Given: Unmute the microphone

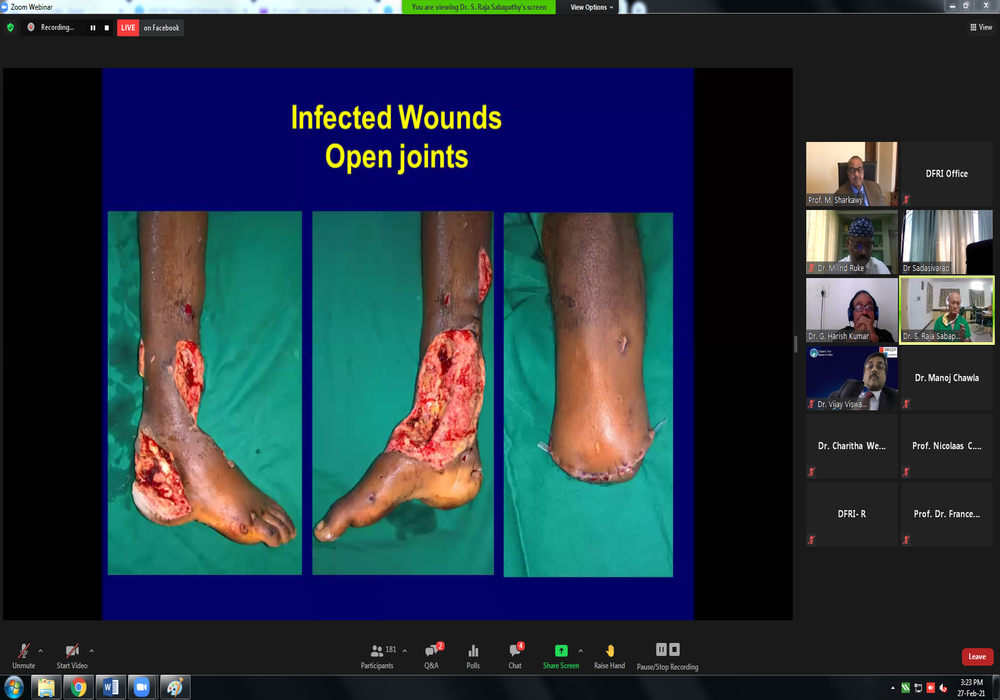Looking at the screenshot, I should click(x=23, y=652).
